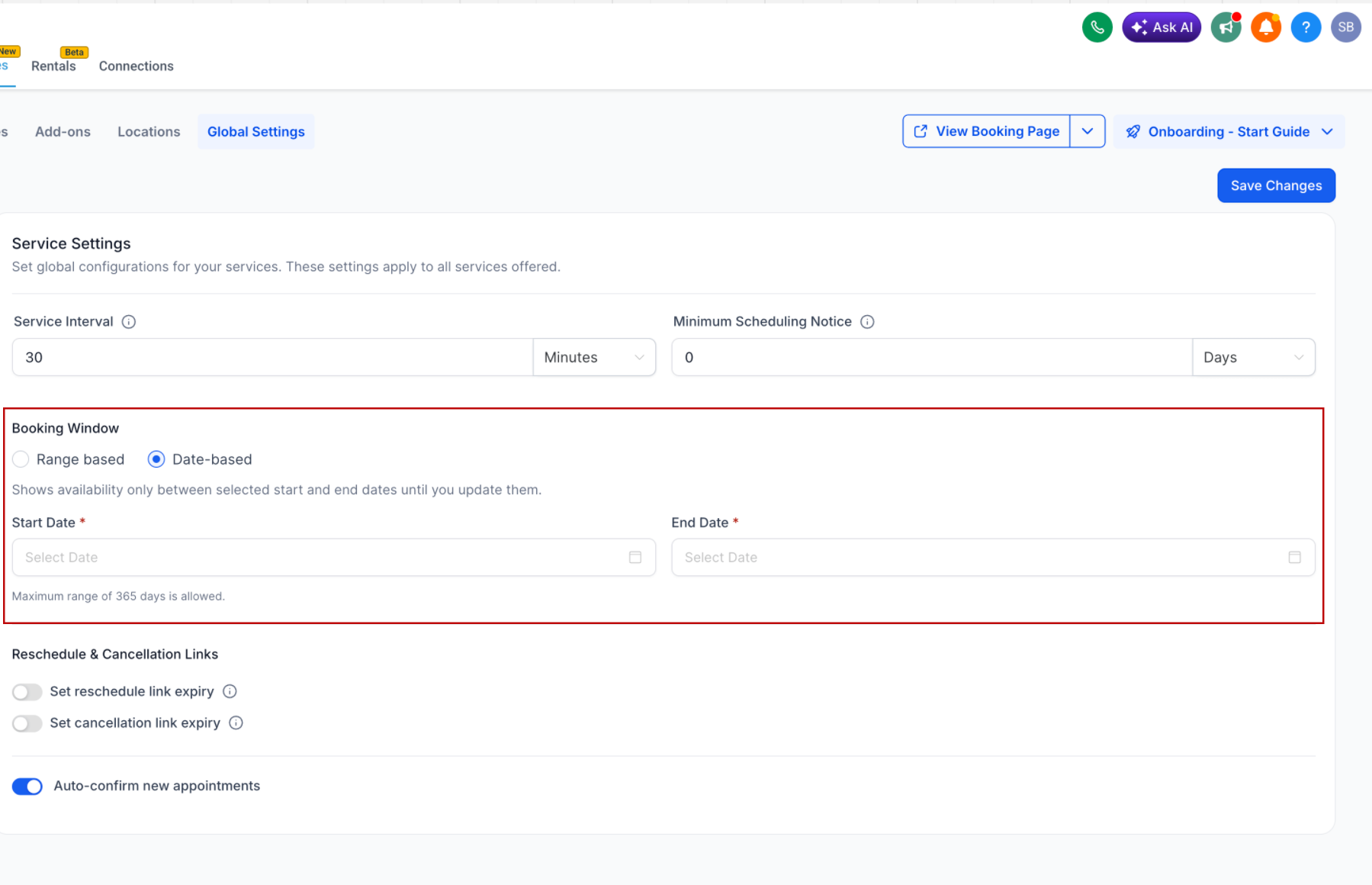1372x885 pixels.
Task: Open Onboarding - Start Guide
Action: pyautogui.click(x=1228, y=131)
